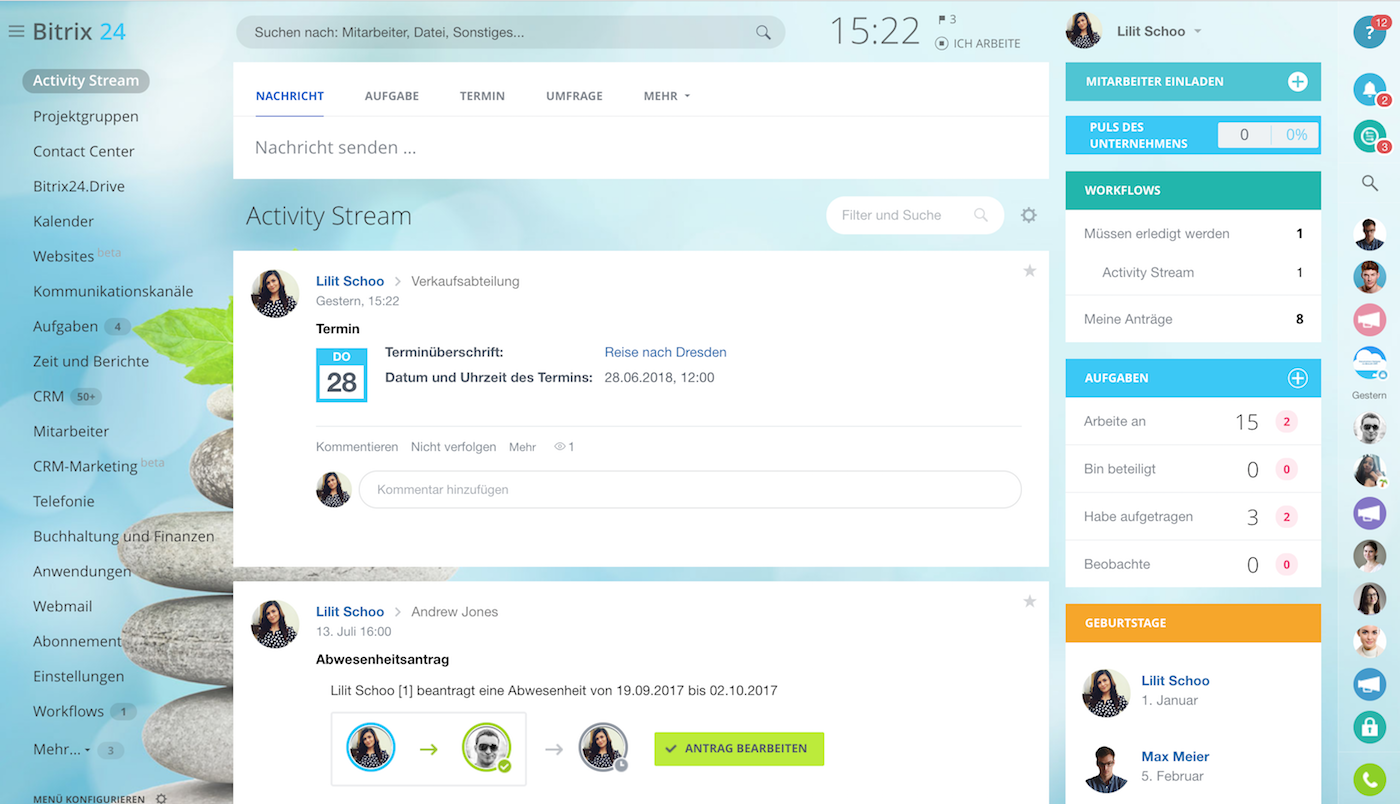This screenshot has height=804, width=1400.
Task: Open the Beobachte tasks row
Action: pyautogui.click(x=1193, y=564)
